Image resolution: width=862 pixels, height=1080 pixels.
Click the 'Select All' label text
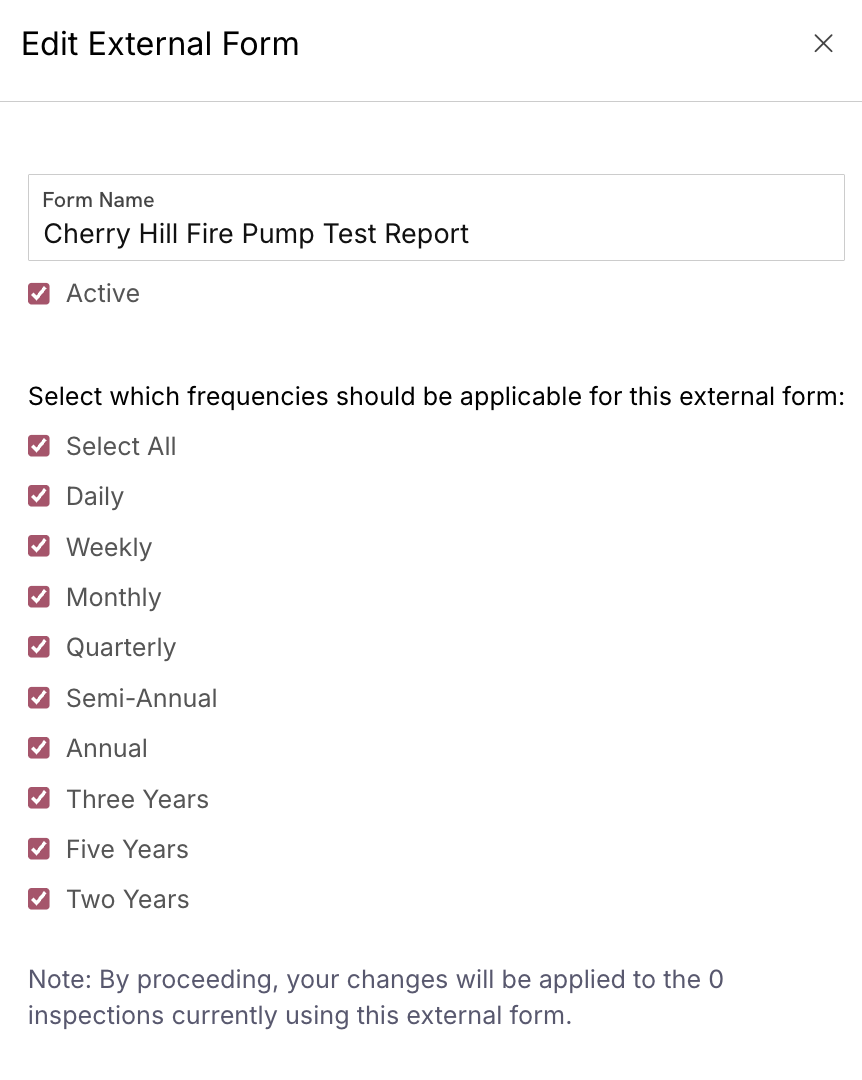click(x=121, y=446)
